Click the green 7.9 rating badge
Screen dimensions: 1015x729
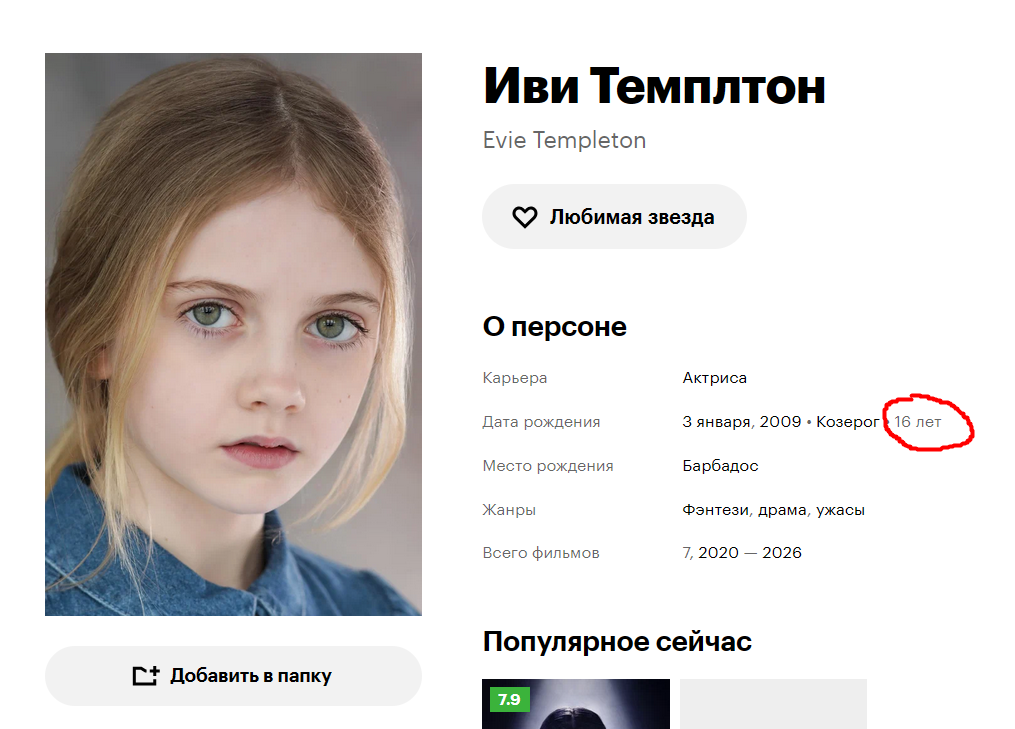pyautogui.click(x=509, y=699)
